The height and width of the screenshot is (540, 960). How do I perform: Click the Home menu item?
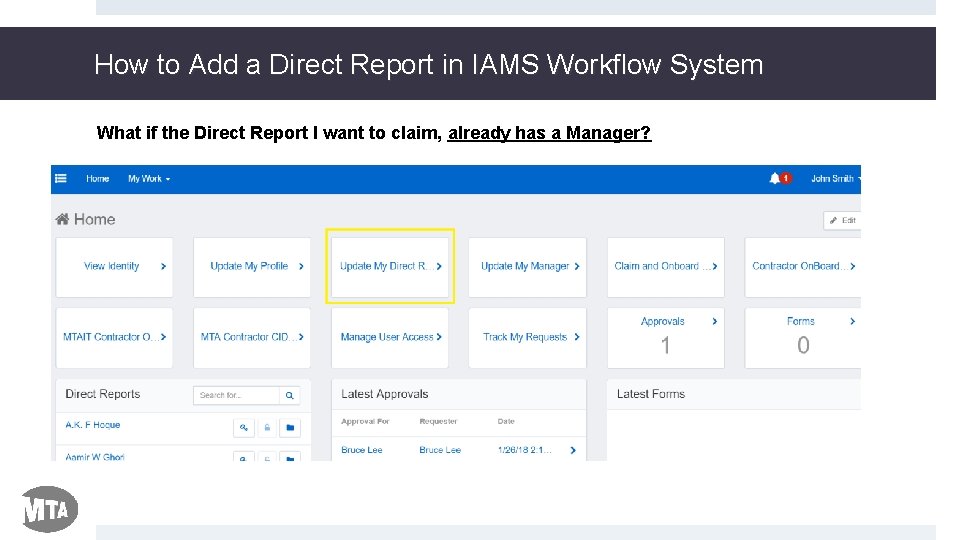click(97, 179)
